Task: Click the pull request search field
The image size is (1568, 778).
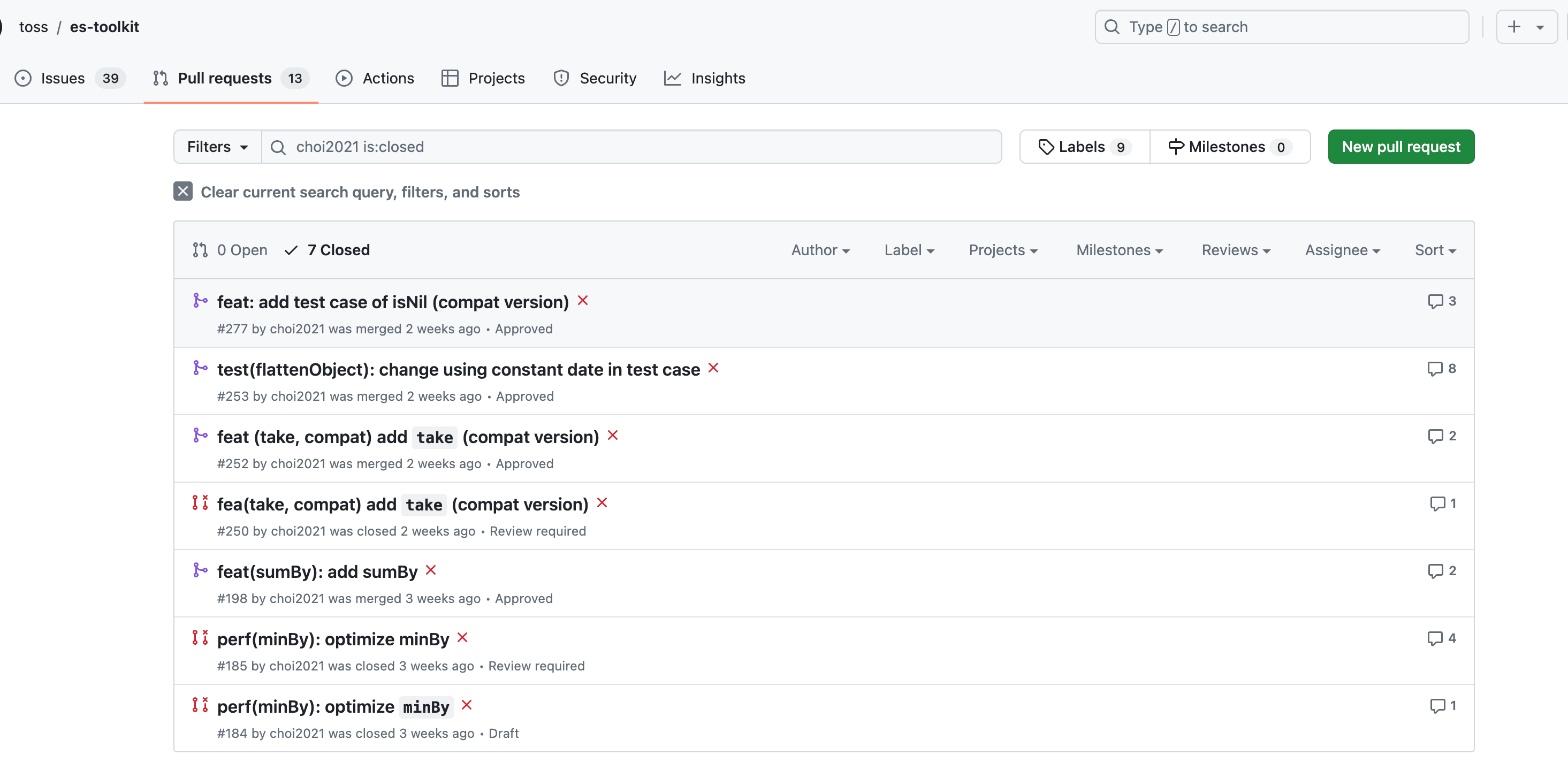Action: click(x=639, y=147)
